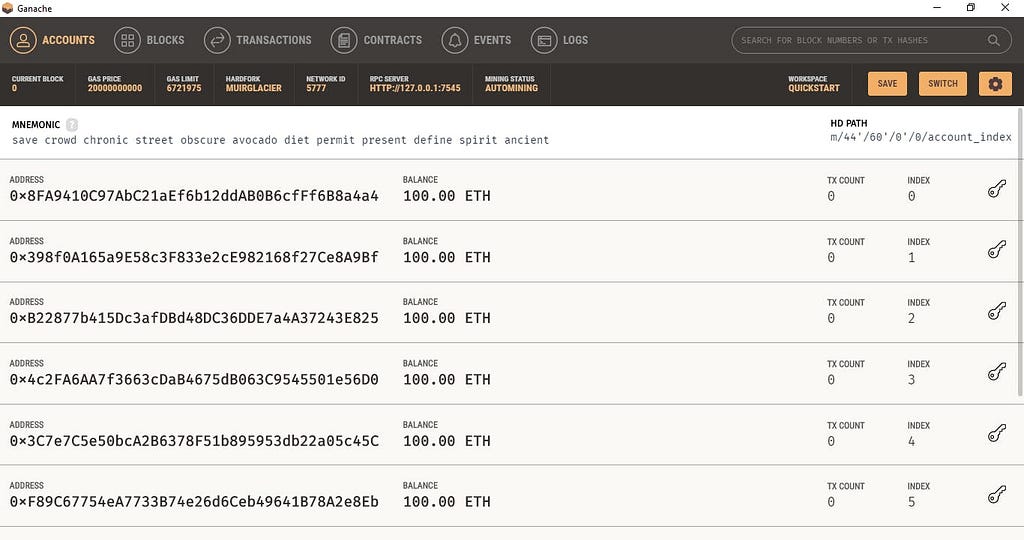
Task: Reveal key for account index 2
Action: pos(997,311)
